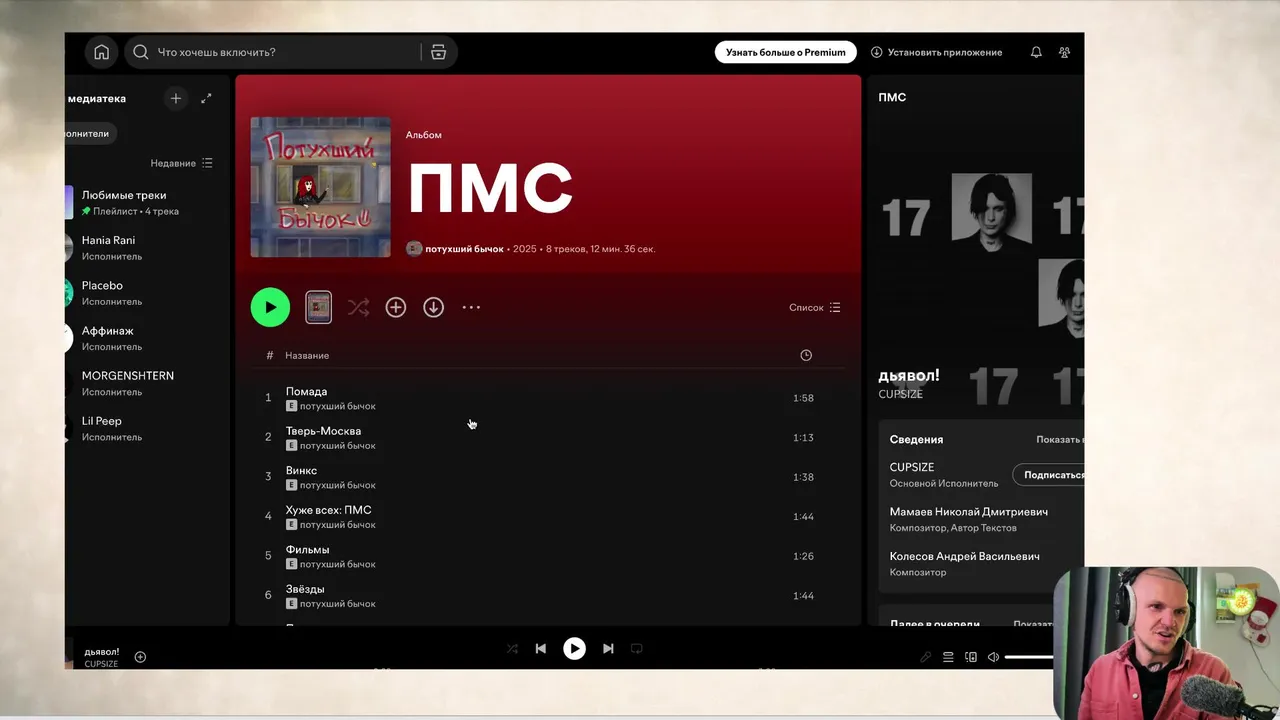This screenshot has height=720, width=1280.
Task: Click Установить приложение link
Action: click(x=936, y=52)
